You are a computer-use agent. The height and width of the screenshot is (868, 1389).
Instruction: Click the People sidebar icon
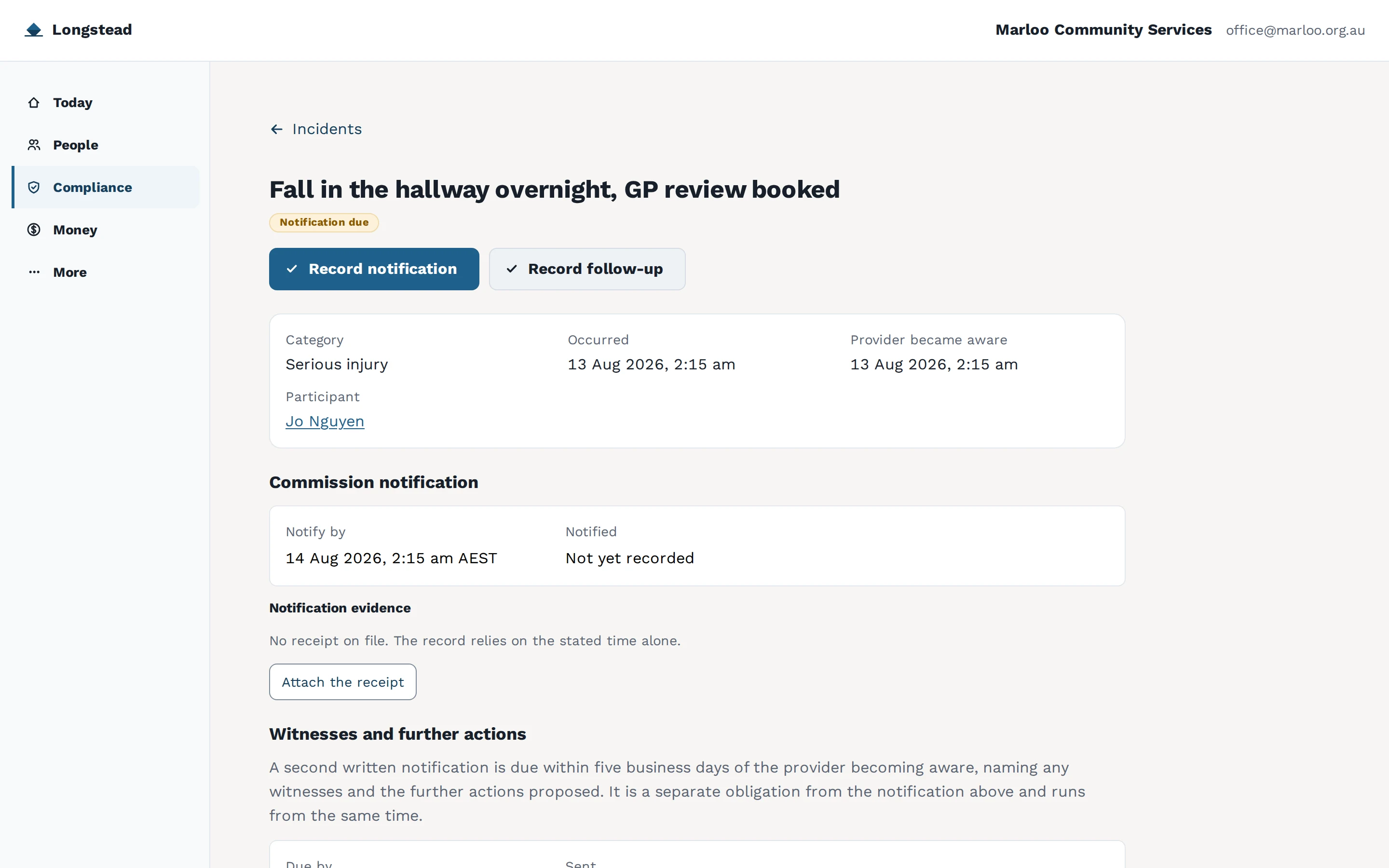point(34,145)
